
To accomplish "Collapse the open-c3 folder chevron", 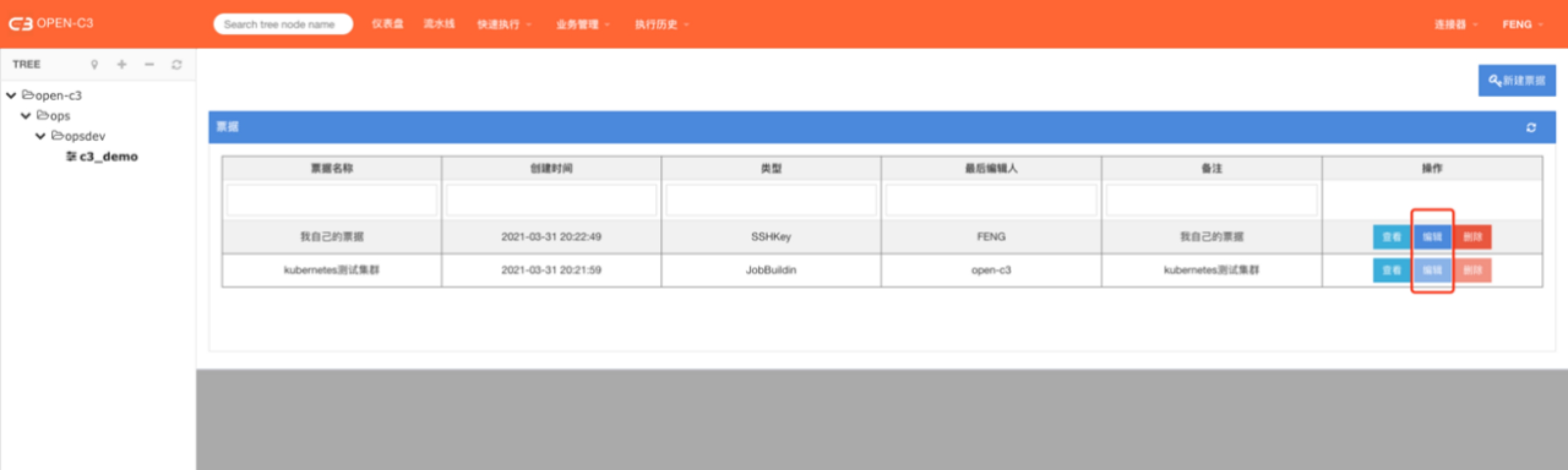I will tap(11, 95).
